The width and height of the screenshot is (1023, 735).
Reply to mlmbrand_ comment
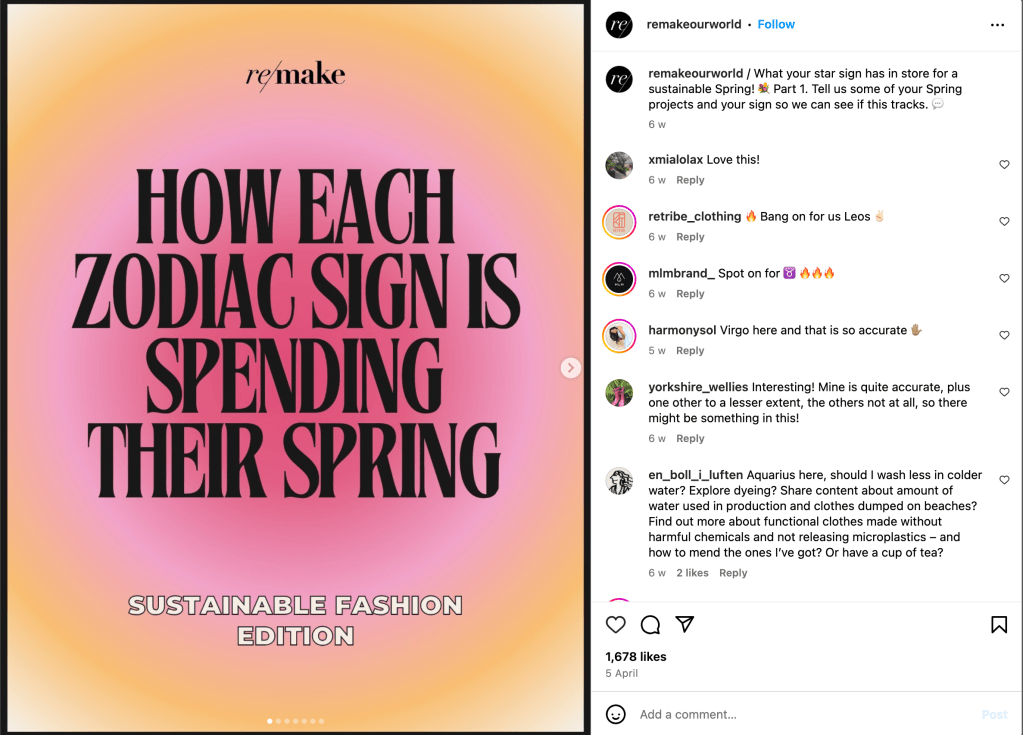click(x=690, y=294)
